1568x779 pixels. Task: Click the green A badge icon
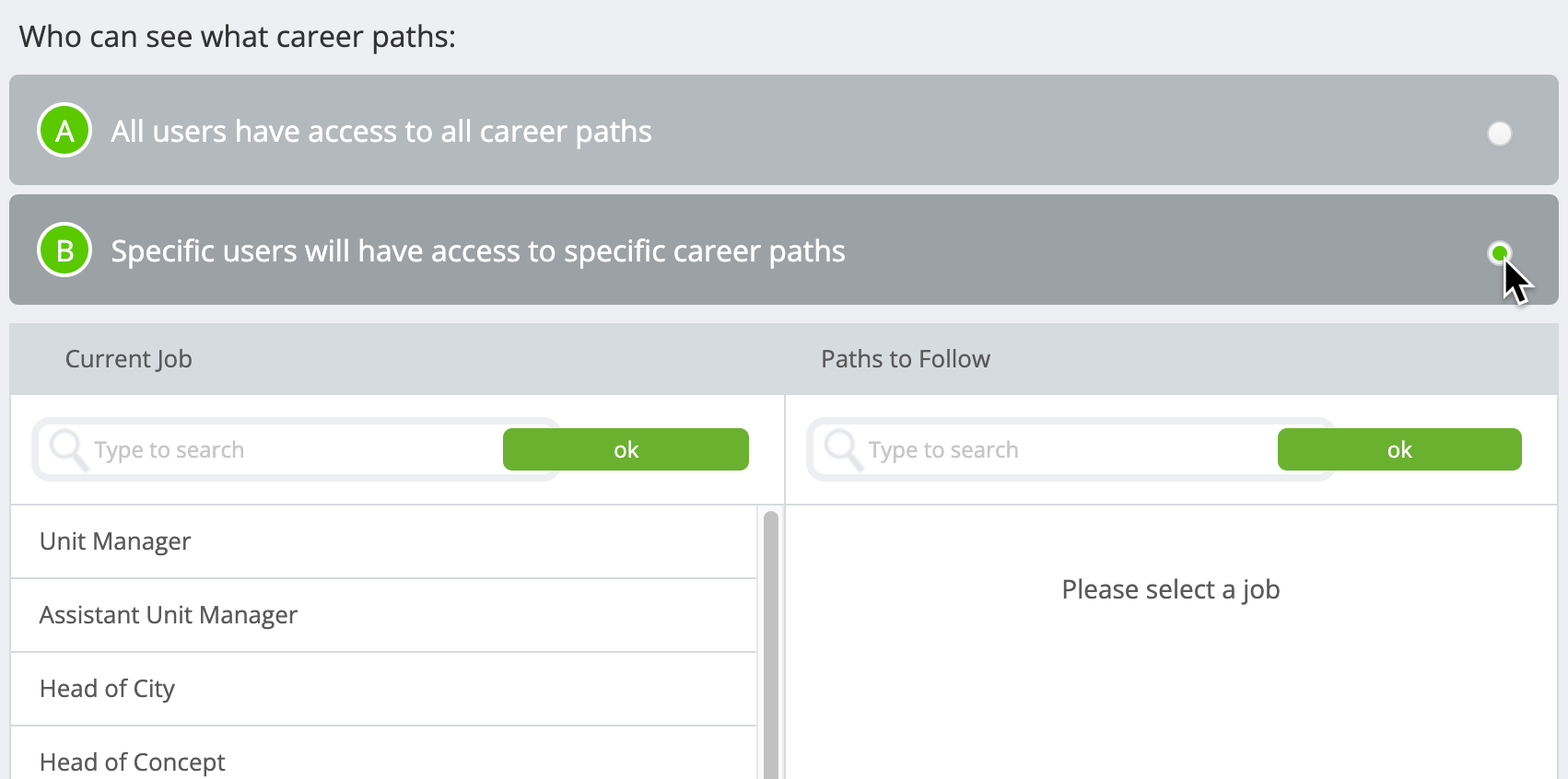64,131
